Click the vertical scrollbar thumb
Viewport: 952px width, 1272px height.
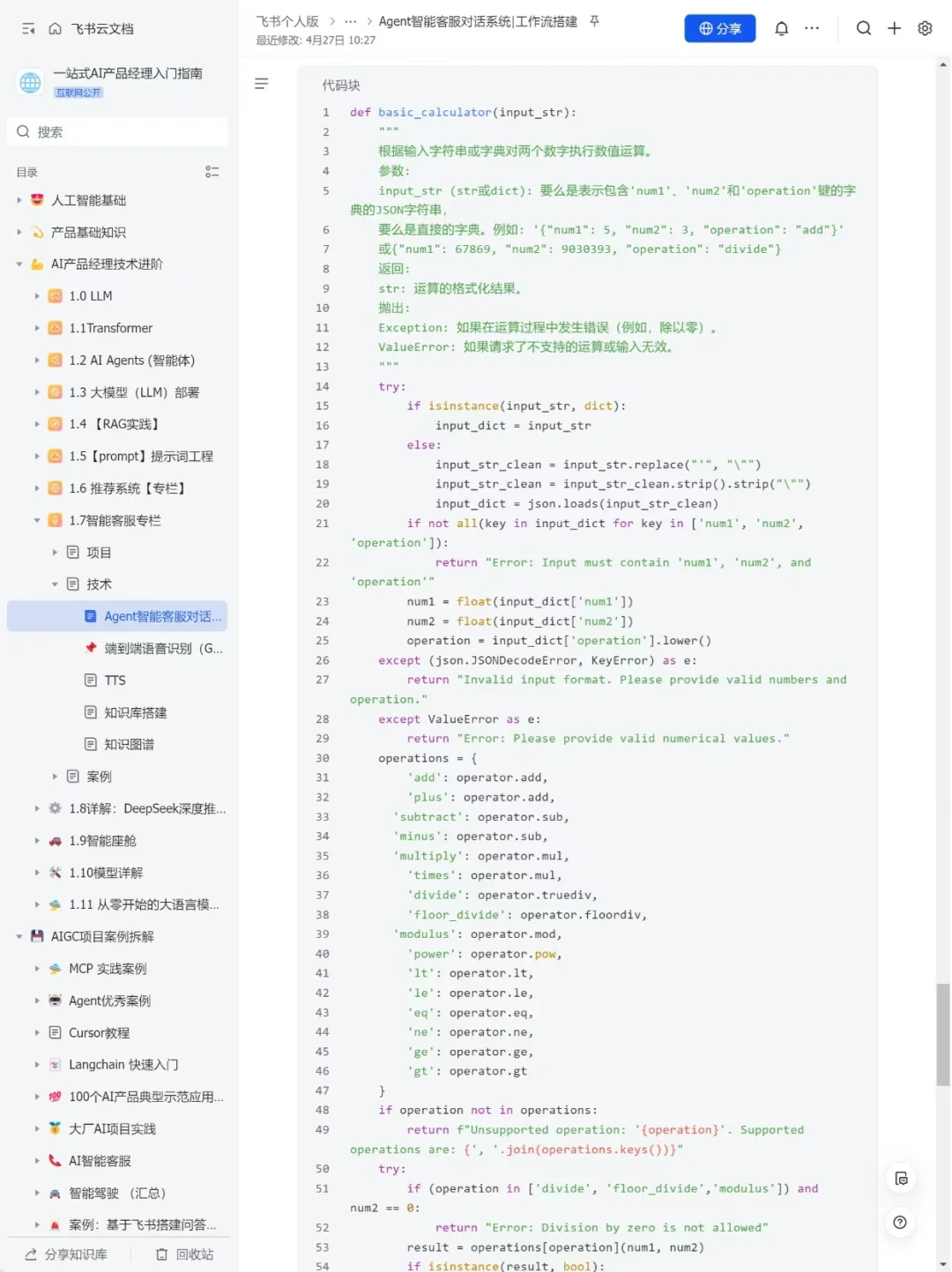click(943, 1035)
